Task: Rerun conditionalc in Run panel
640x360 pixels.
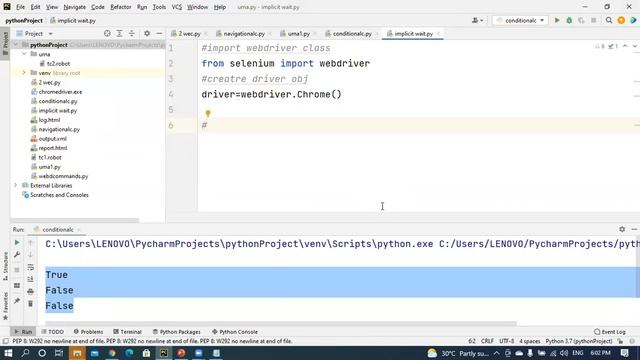Action: [17, 242]
